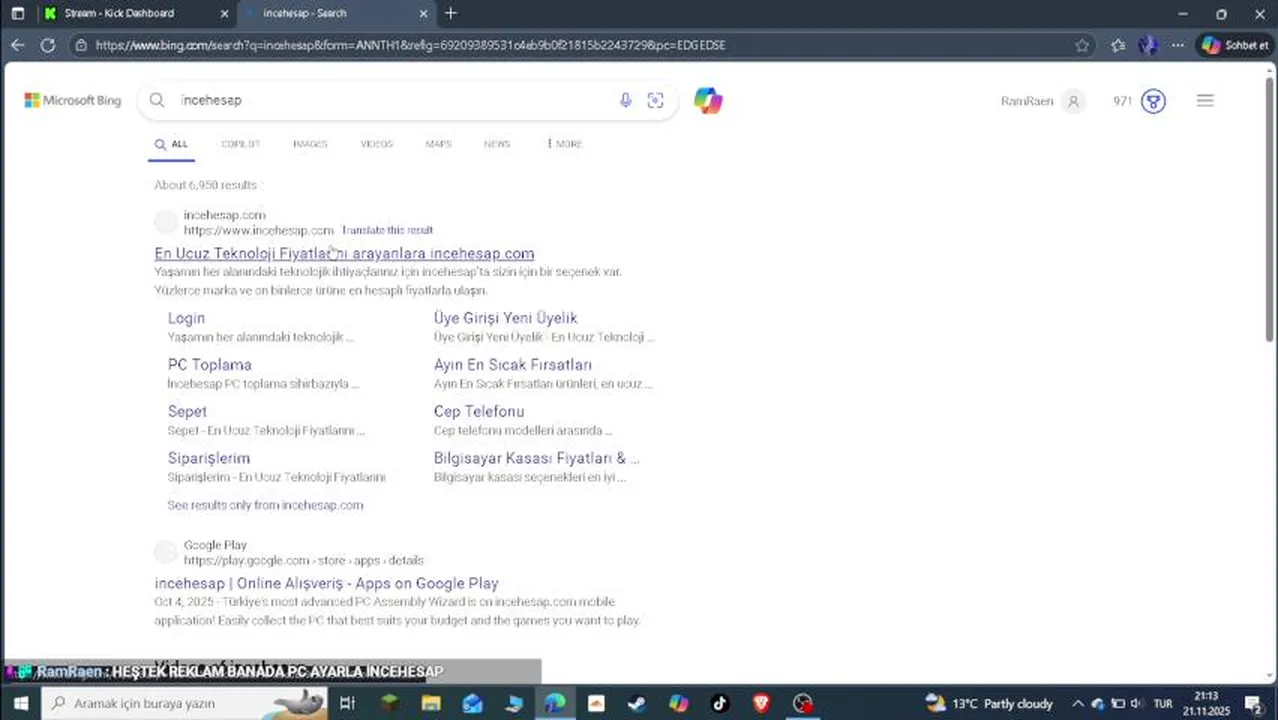The width and height of the screenshot is (1278, 720).
Task: Open visual search camera icon
Action: click(x=655, y=100)
